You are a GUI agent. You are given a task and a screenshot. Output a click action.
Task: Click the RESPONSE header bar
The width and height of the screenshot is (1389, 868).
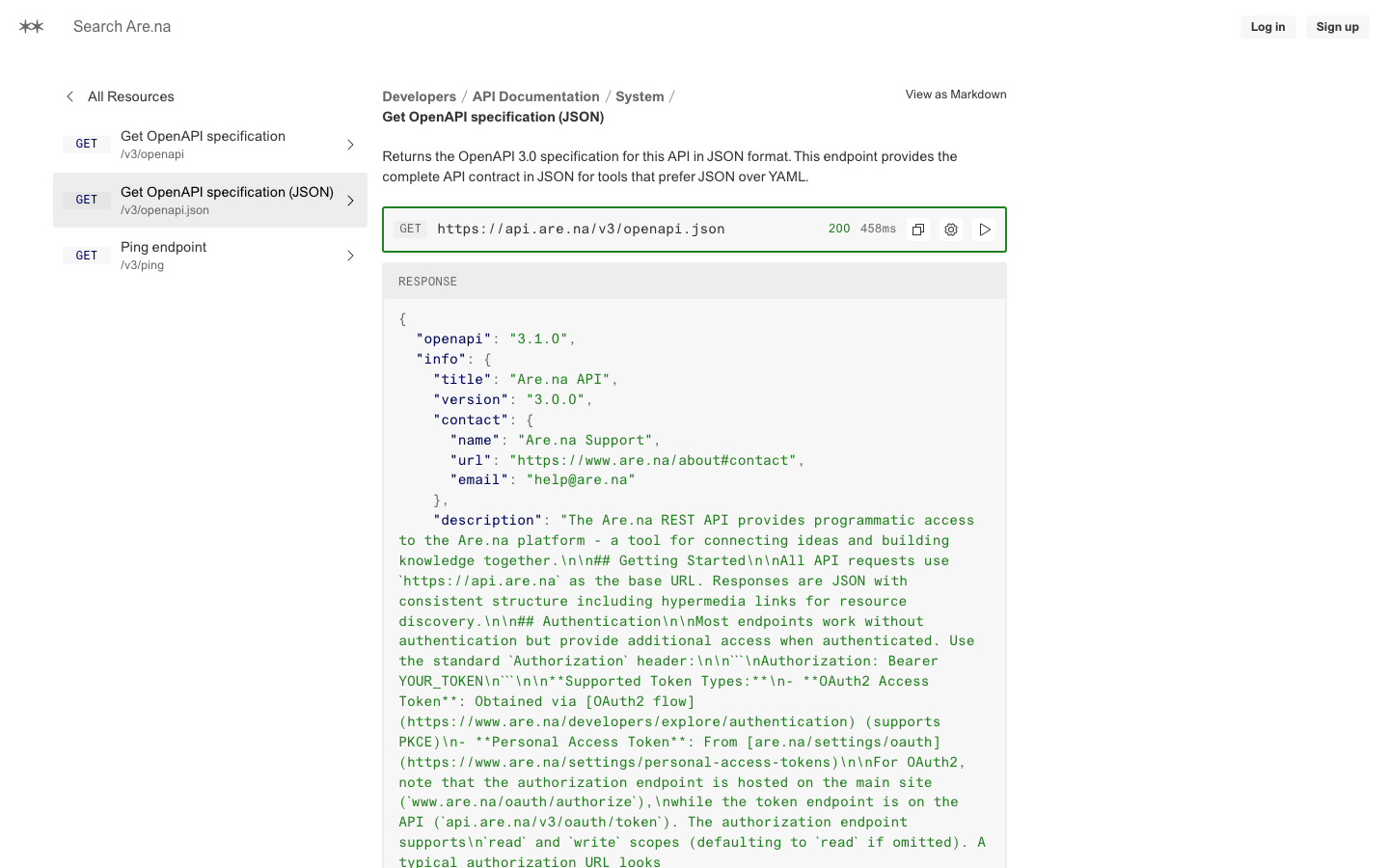694,282
